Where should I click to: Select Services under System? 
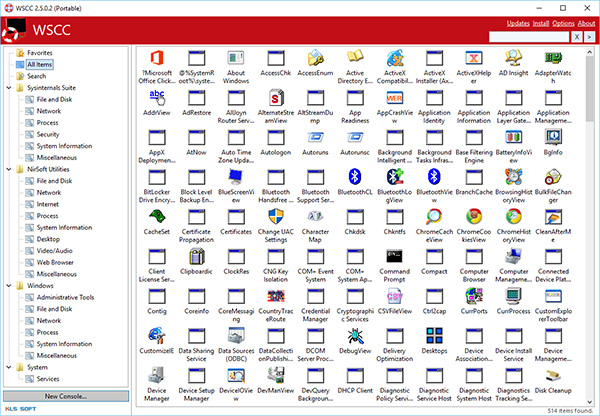48,379
